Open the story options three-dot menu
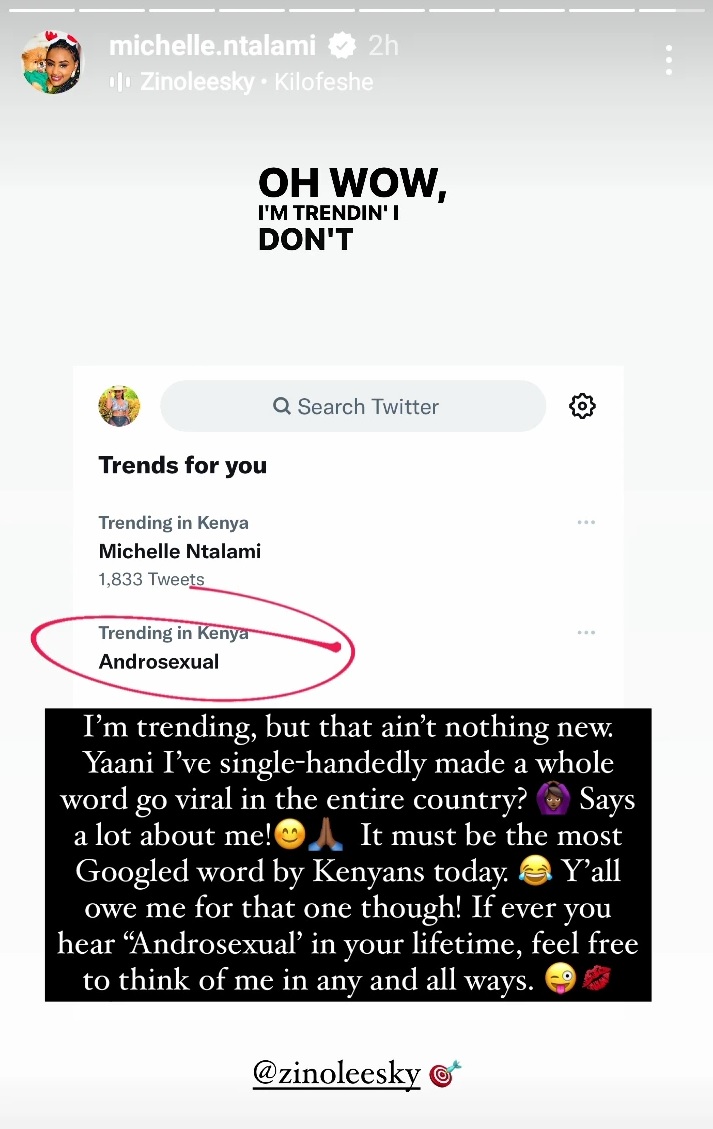Image resolution: width=713 pixels, height=1129 pixels. (669, 60)
